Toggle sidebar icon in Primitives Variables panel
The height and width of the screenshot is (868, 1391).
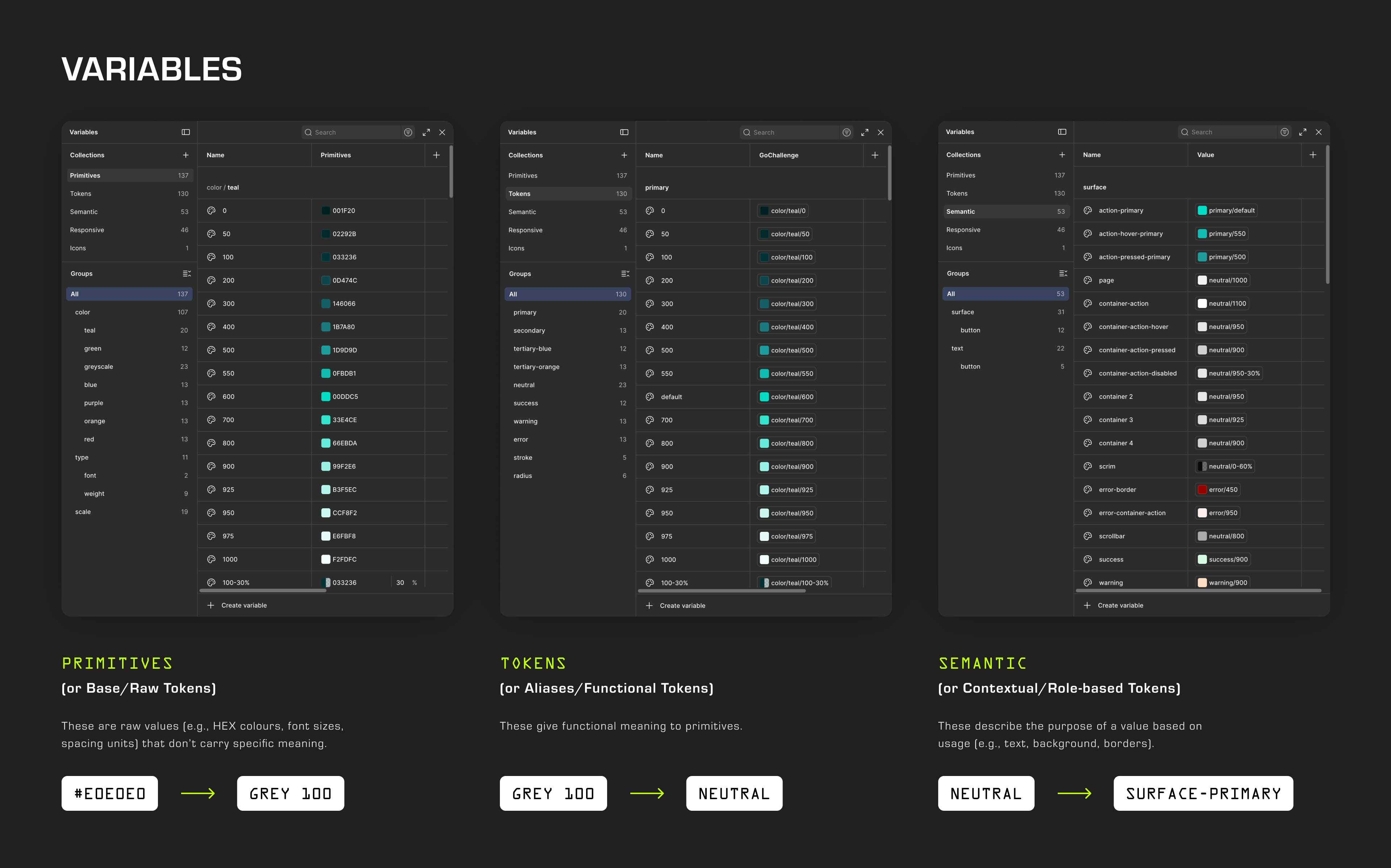tap(185, 132)
